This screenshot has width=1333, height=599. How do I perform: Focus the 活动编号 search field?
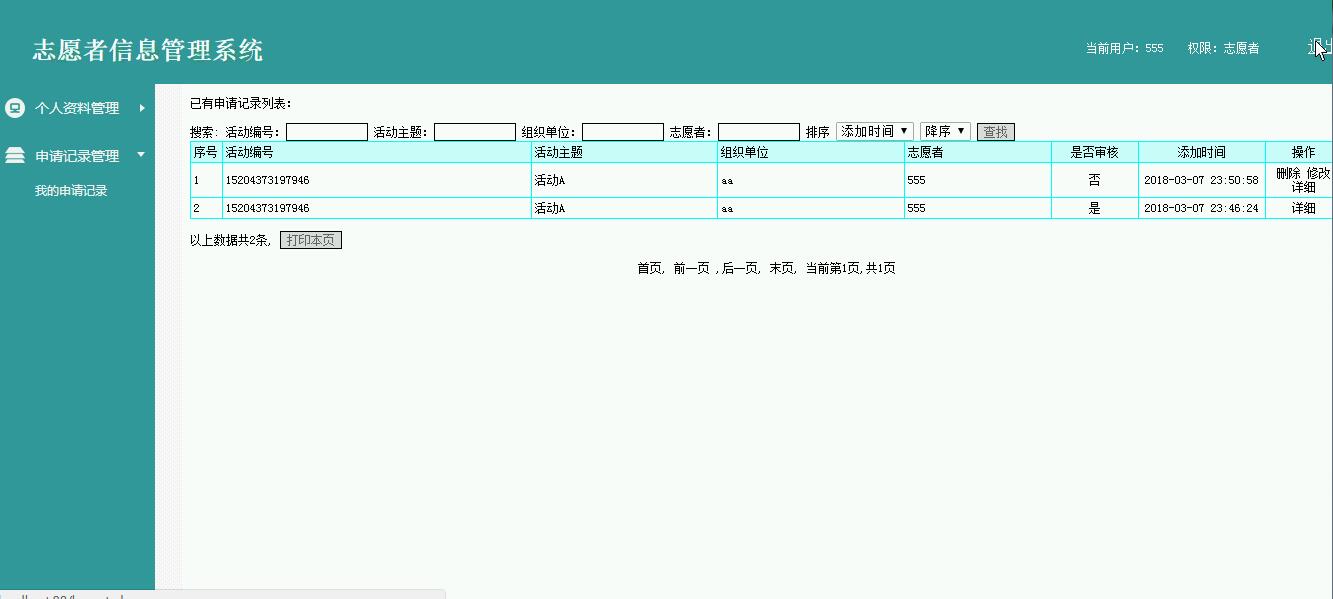(x=327, y=132)
